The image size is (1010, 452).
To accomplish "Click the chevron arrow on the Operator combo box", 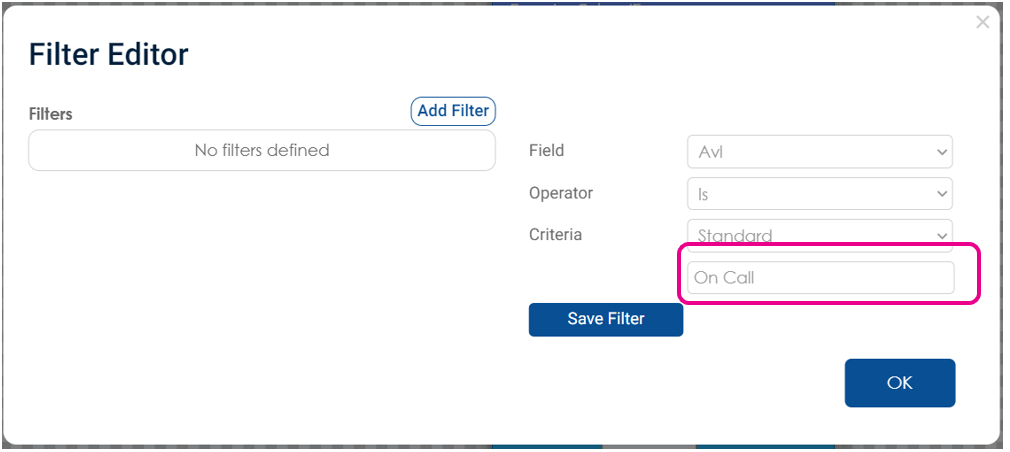I will [x=942, y=194].
